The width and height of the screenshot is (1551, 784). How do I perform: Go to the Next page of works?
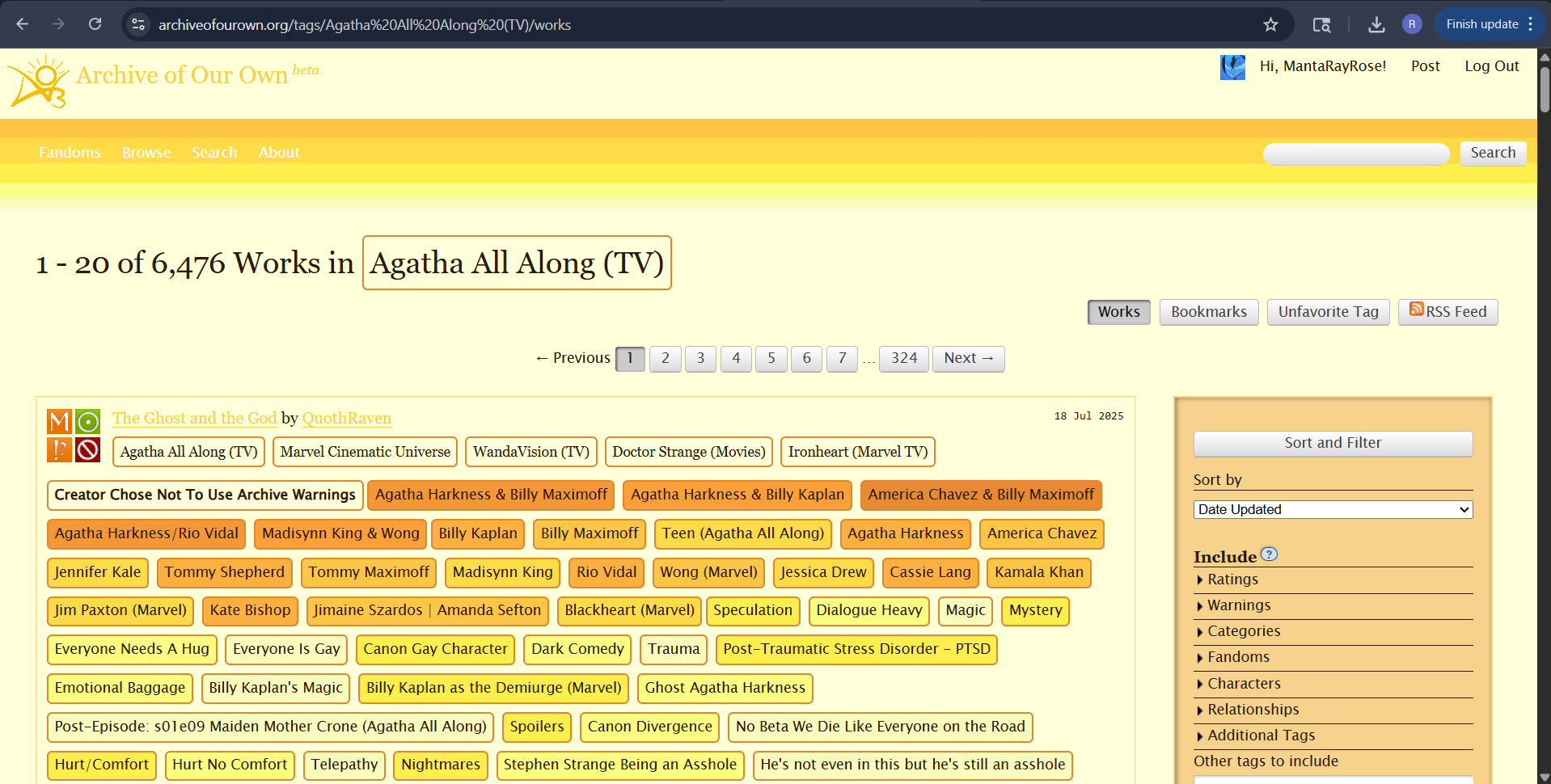[x=969, y=359]
